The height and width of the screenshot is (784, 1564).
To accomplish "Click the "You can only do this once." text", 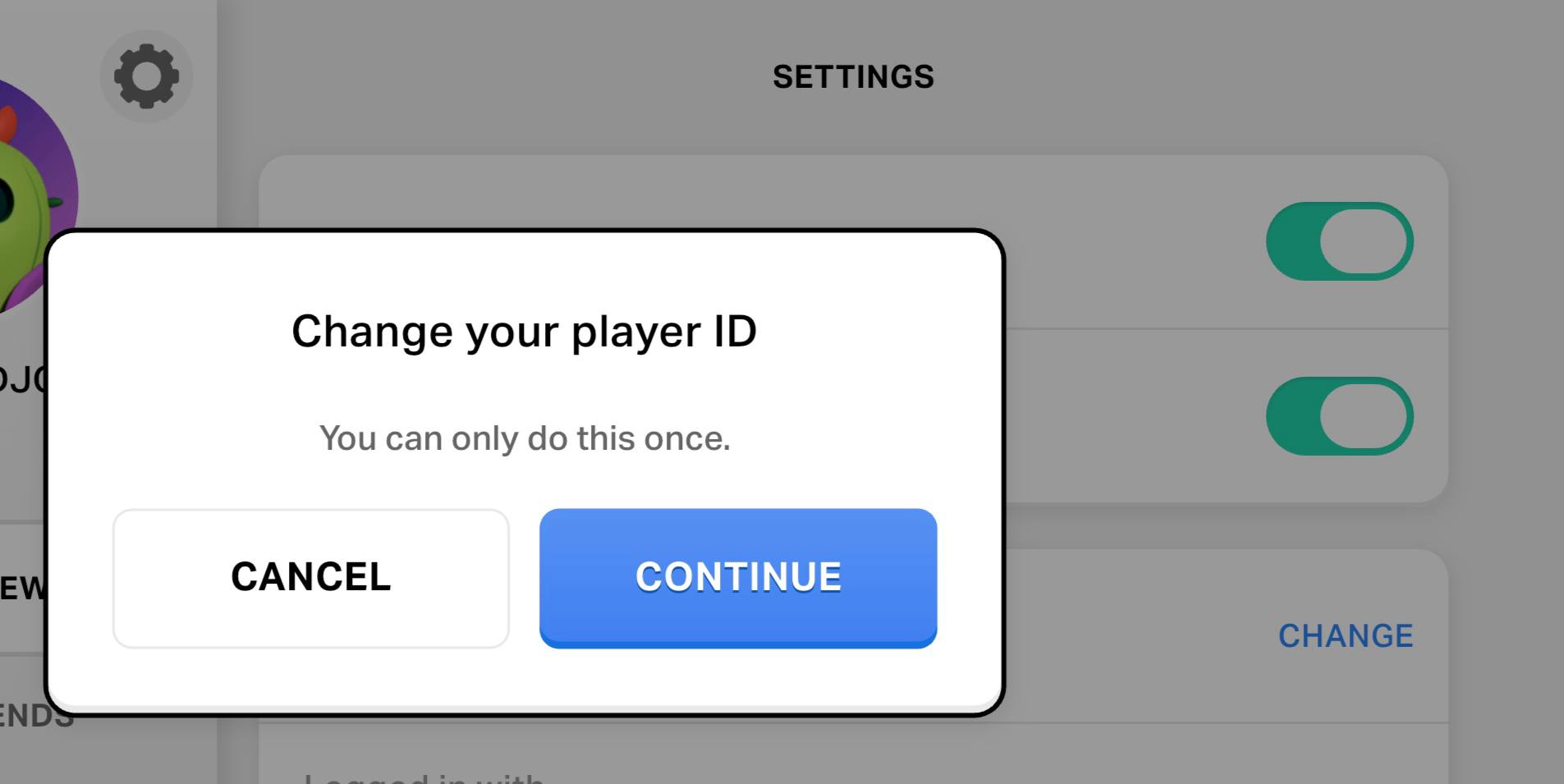I will pos(525,438).
